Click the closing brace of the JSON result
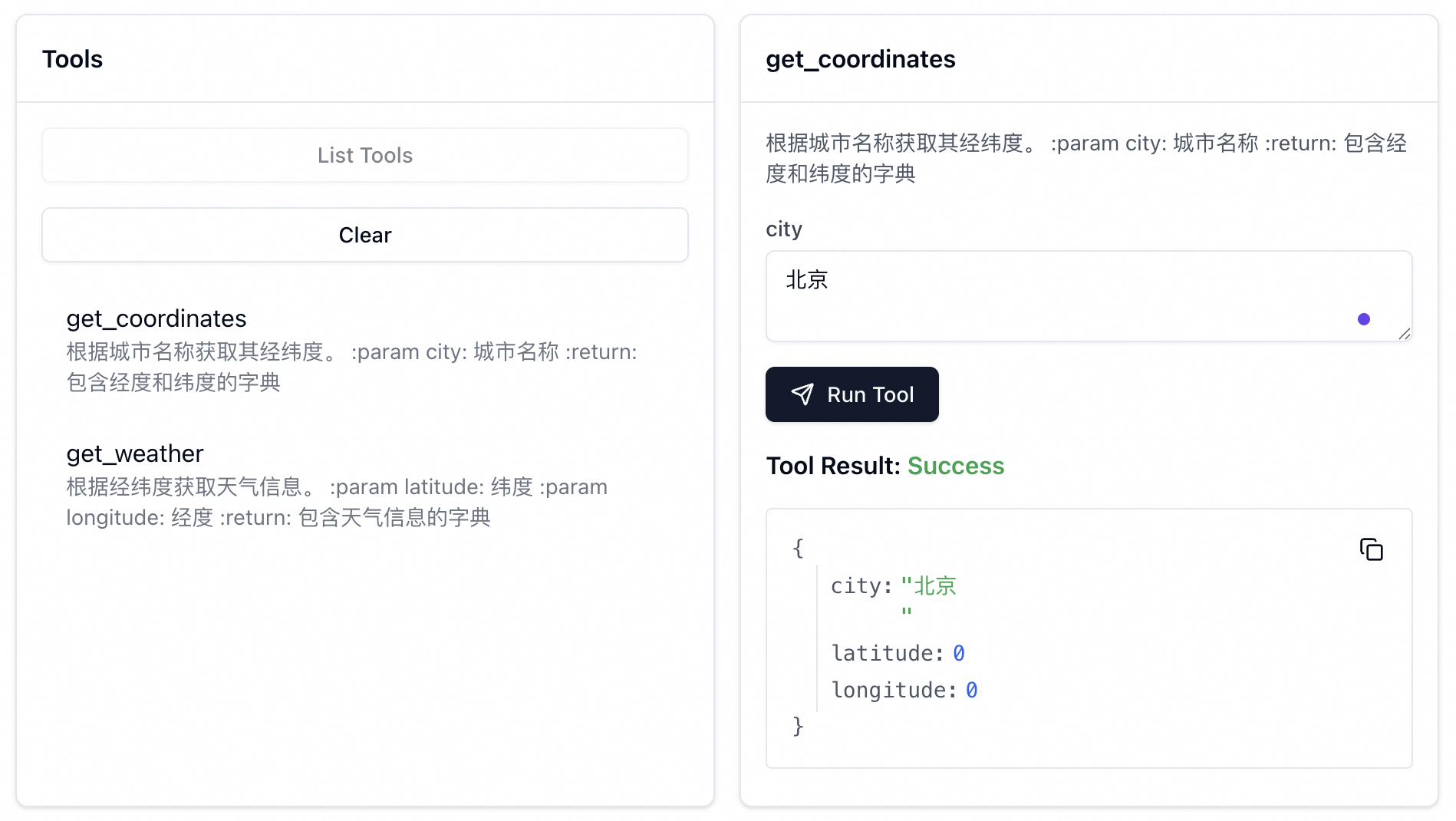The width and height of the screenshot is (1456, 821). coord(798,725)
